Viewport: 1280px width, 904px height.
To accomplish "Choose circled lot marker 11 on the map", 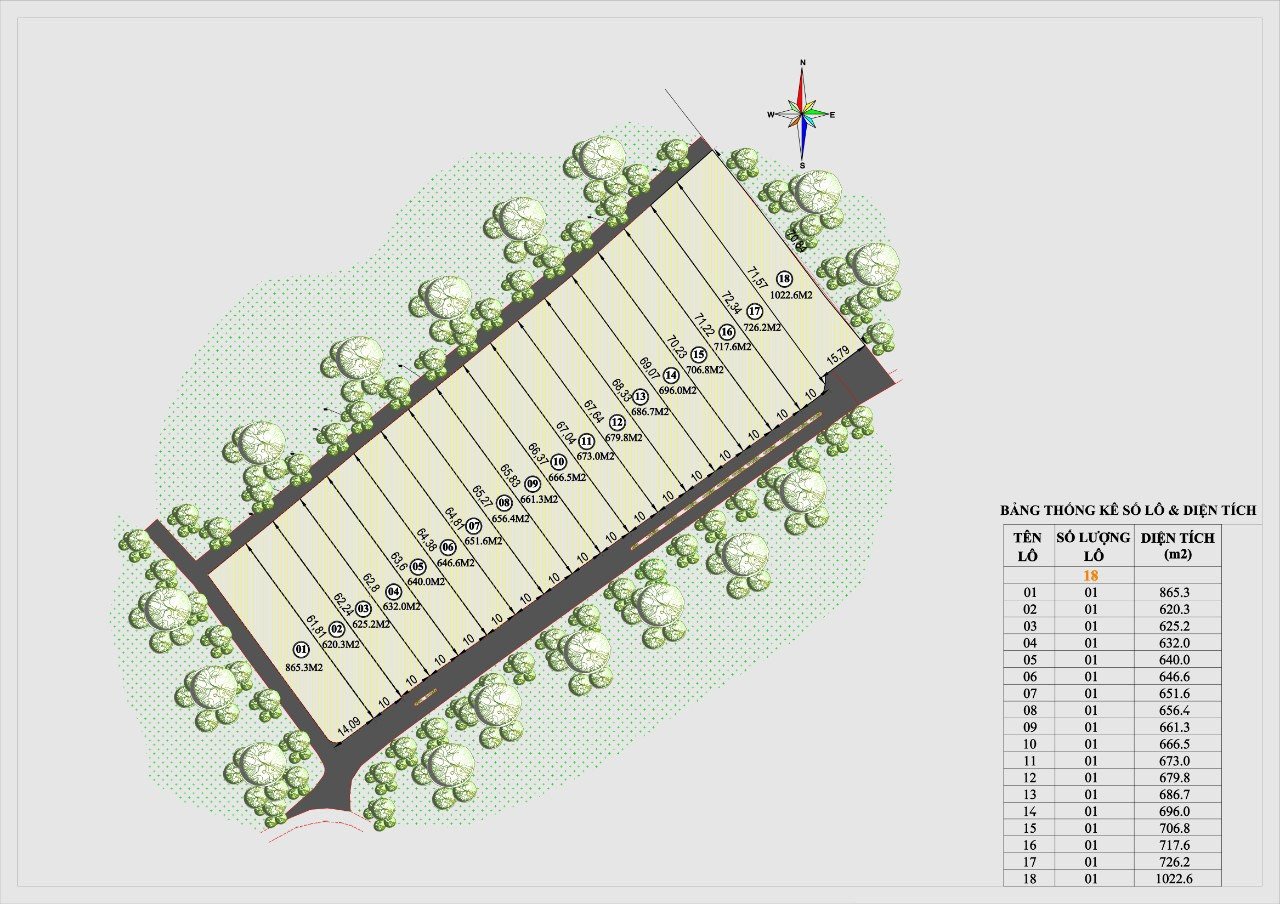I will (x=586, y=441).
